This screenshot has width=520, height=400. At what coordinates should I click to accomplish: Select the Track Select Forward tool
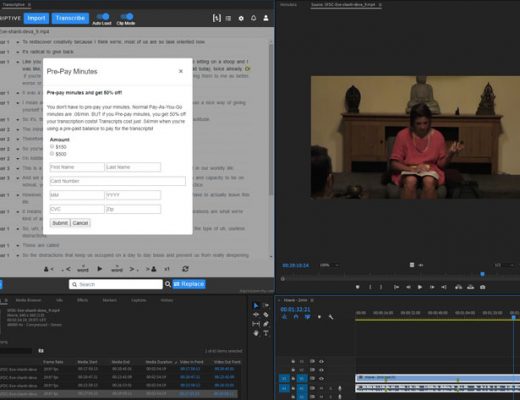coord(266,305)
